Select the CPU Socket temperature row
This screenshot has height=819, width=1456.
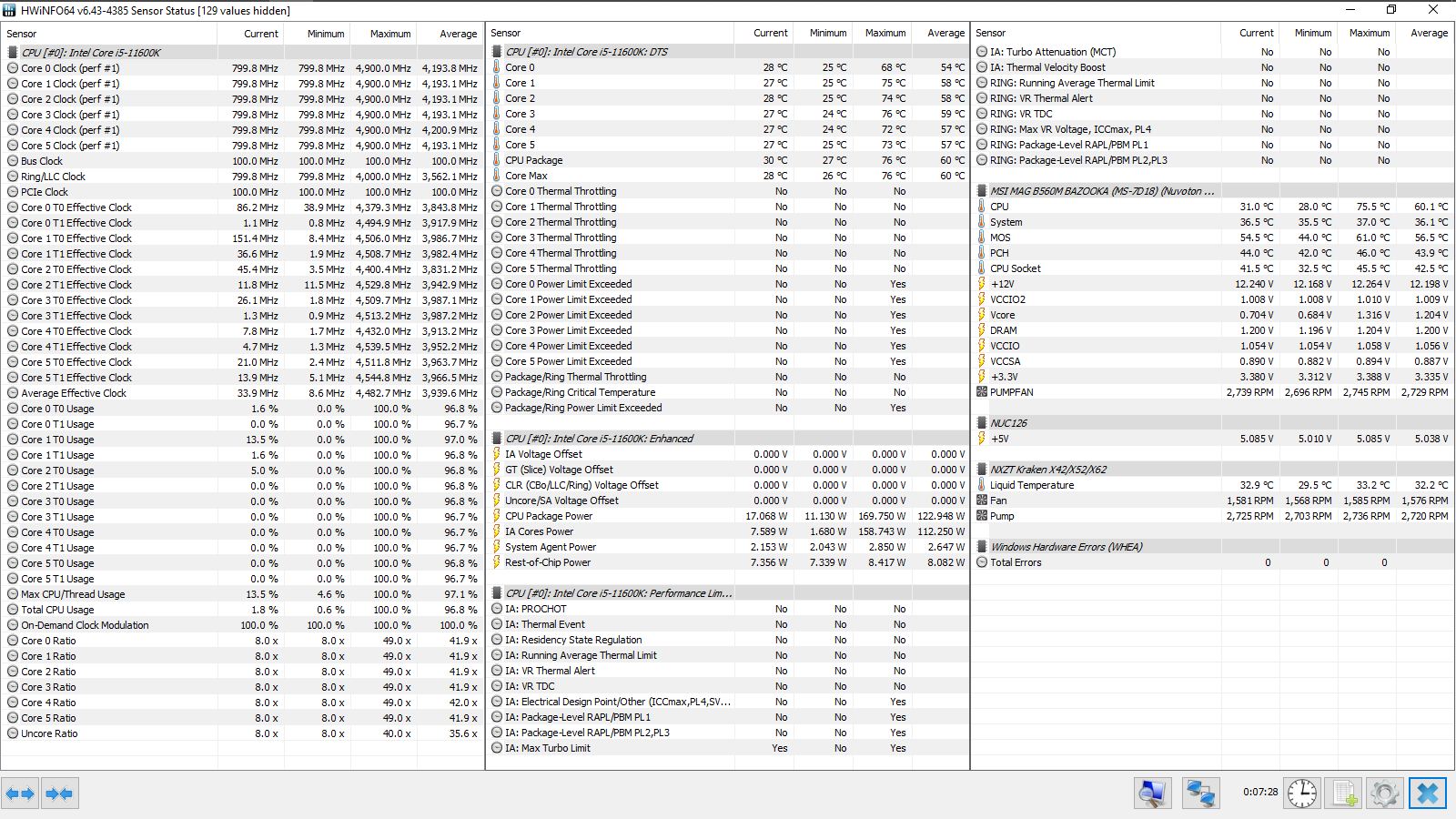[x=1213, y=268]
